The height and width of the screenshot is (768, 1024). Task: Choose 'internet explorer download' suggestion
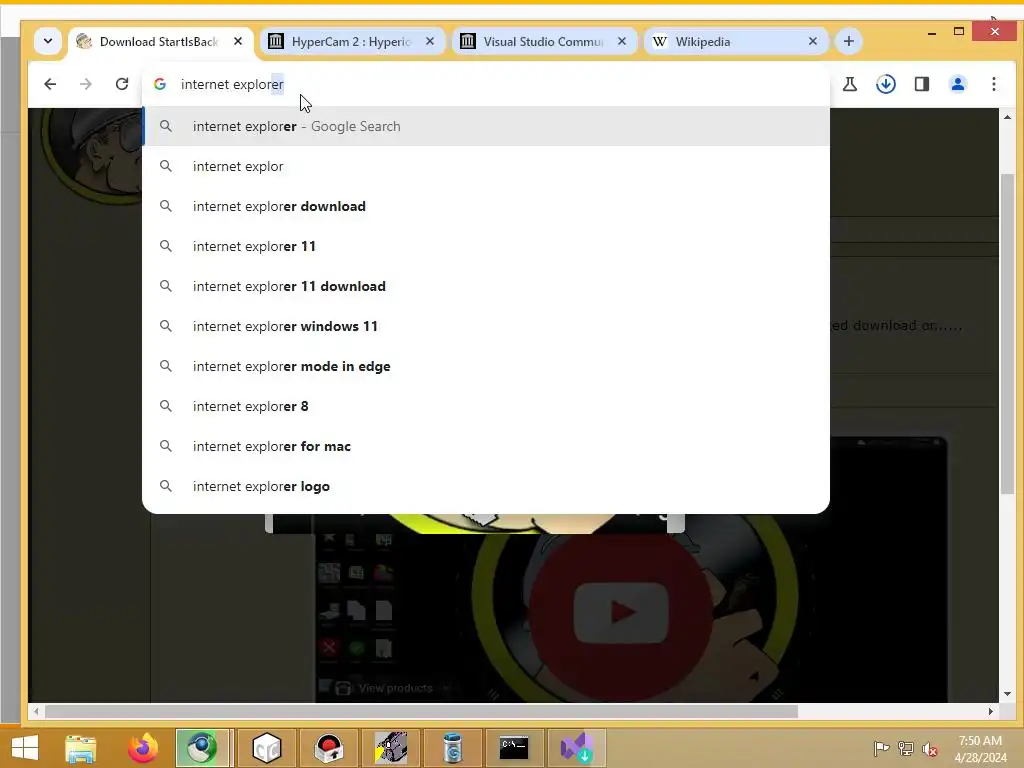[x=486, y=206]
